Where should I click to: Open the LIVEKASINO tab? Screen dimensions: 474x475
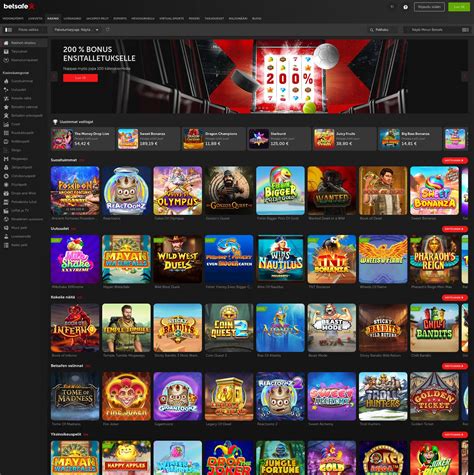point(72,19)
